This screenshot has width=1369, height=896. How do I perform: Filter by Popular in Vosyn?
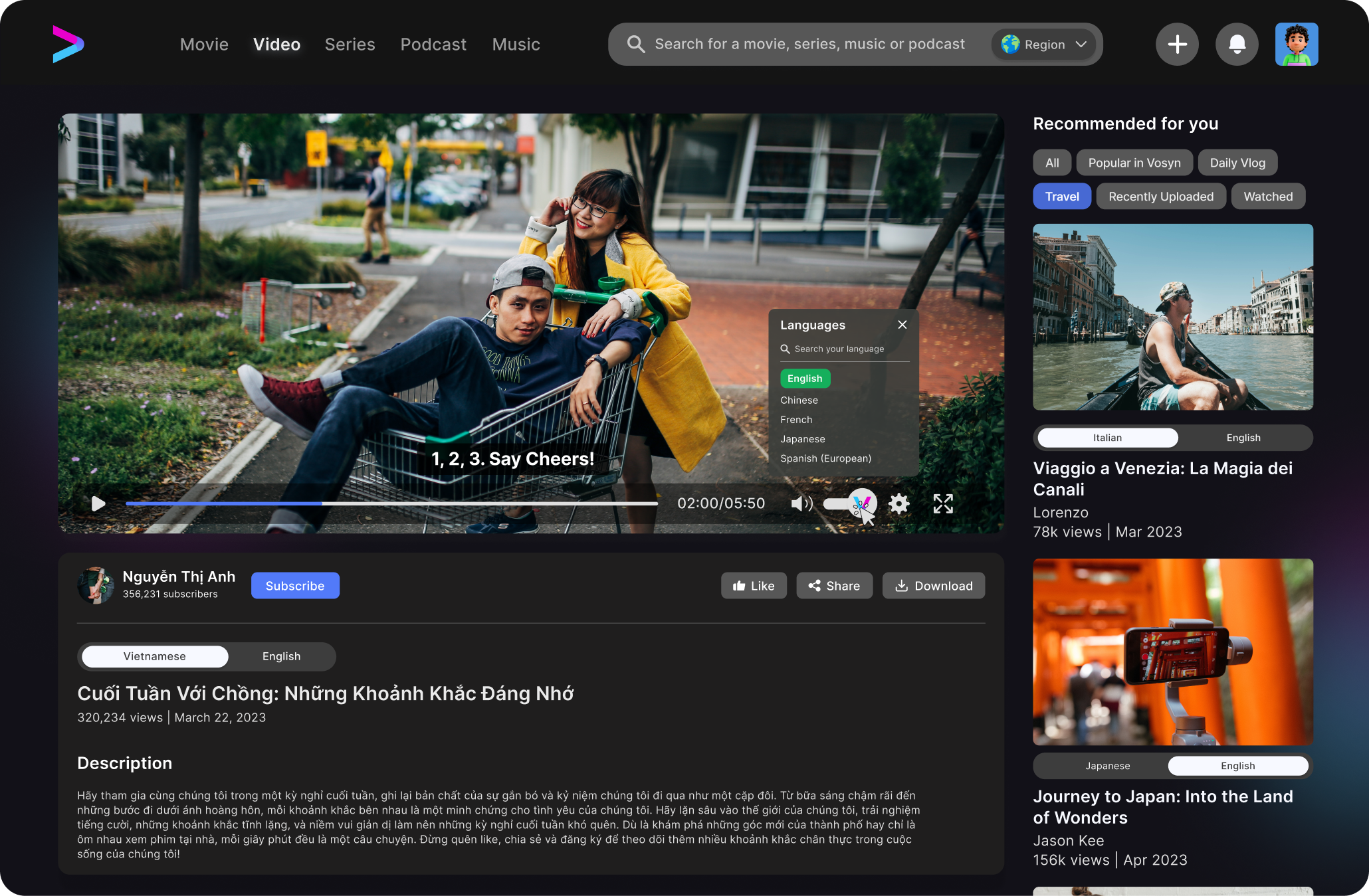tap(1134, 163)
